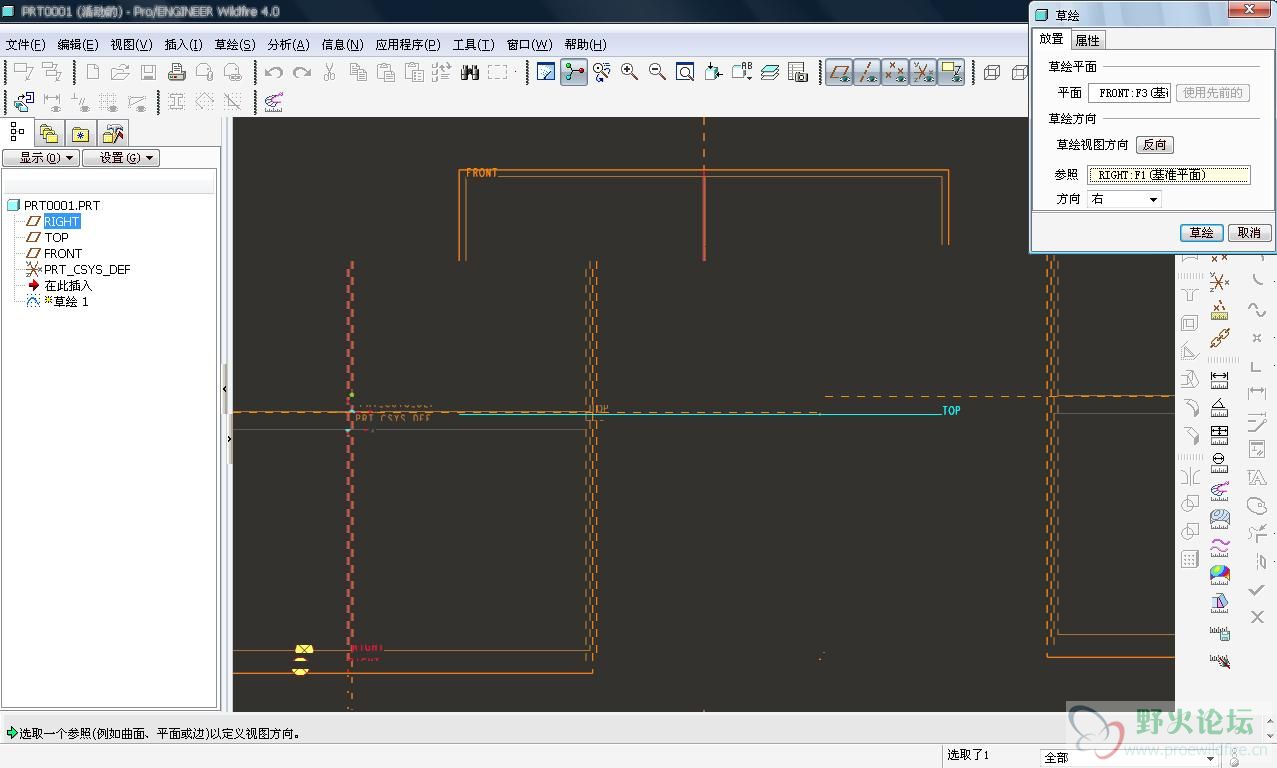Open the 分析(A) menu

pyautogui.click(x=288, y=44)
